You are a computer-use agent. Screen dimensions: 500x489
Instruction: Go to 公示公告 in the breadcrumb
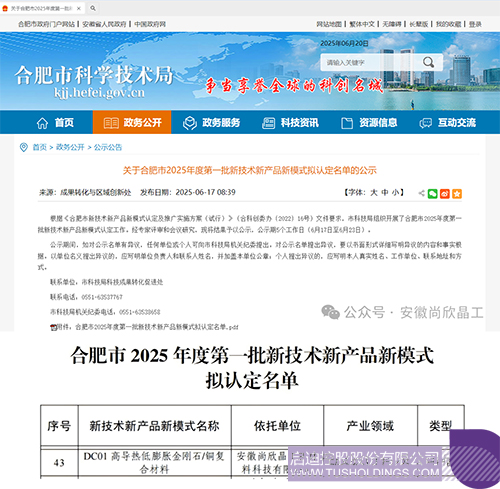pos(108,147)
